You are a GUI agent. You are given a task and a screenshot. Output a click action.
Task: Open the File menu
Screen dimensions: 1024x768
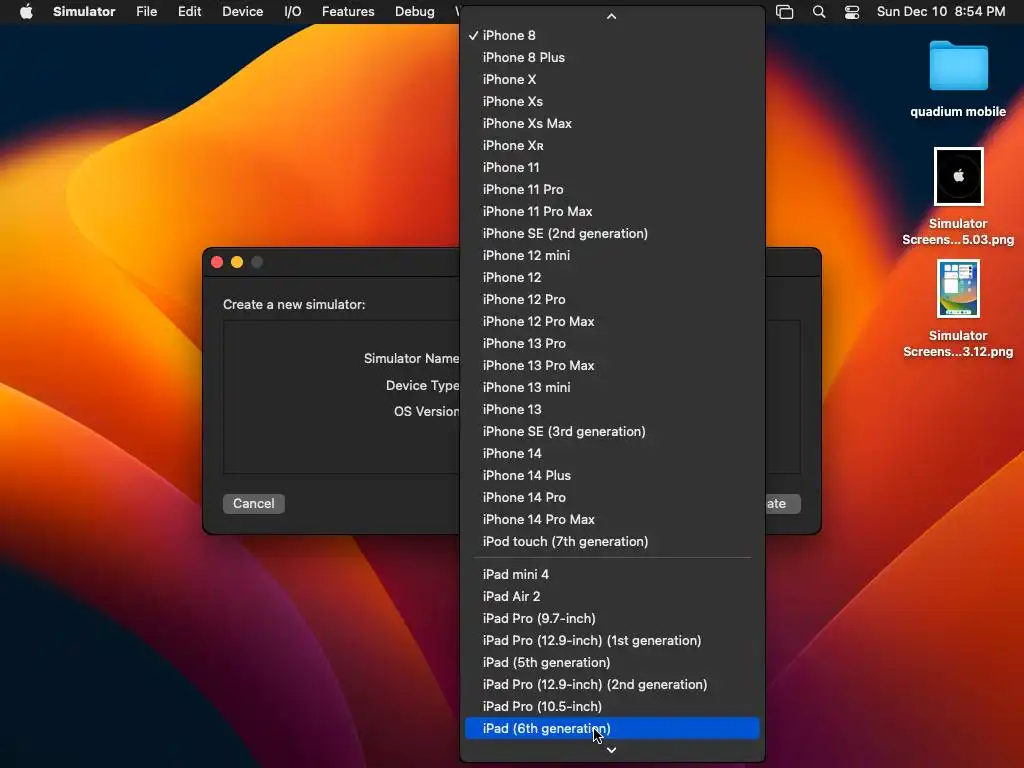point(146,12)
